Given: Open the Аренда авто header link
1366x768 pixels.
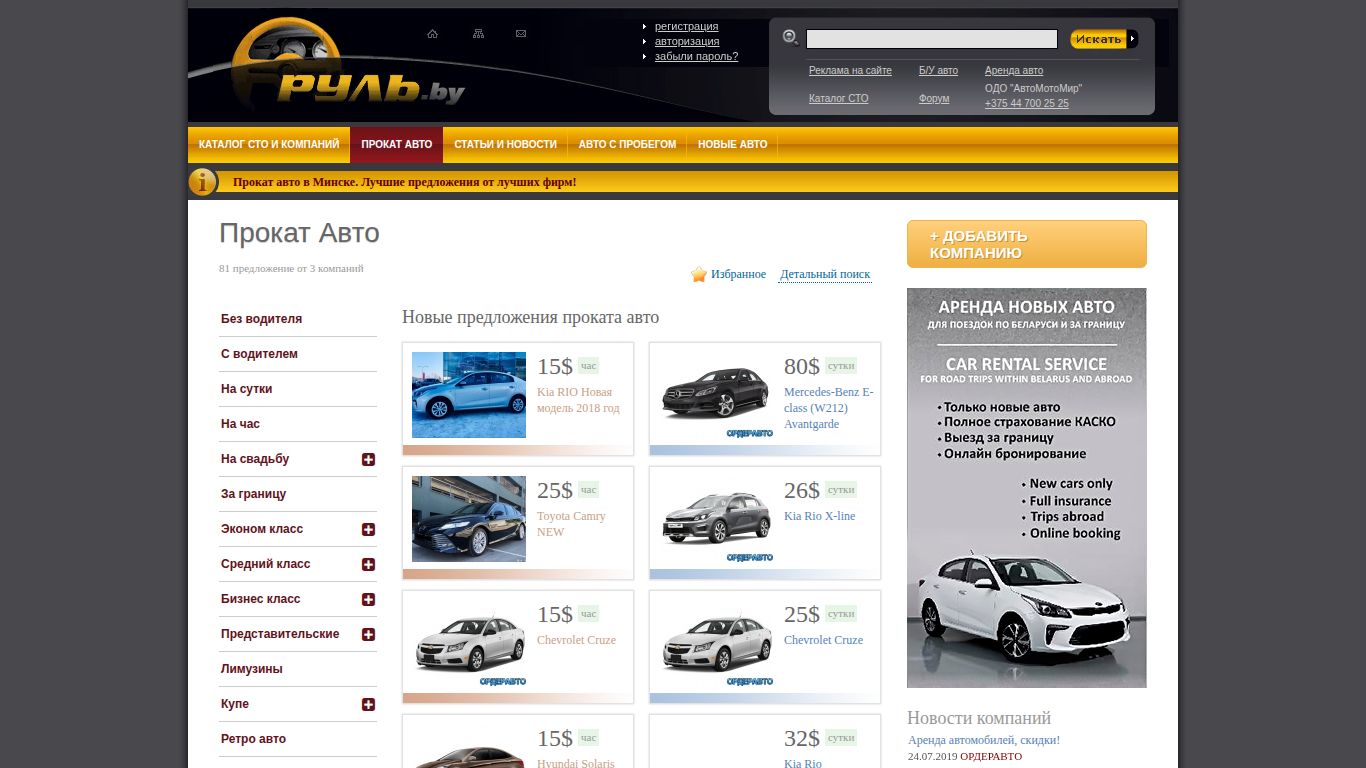Looking at the screenshot, I should (1014, 71).
